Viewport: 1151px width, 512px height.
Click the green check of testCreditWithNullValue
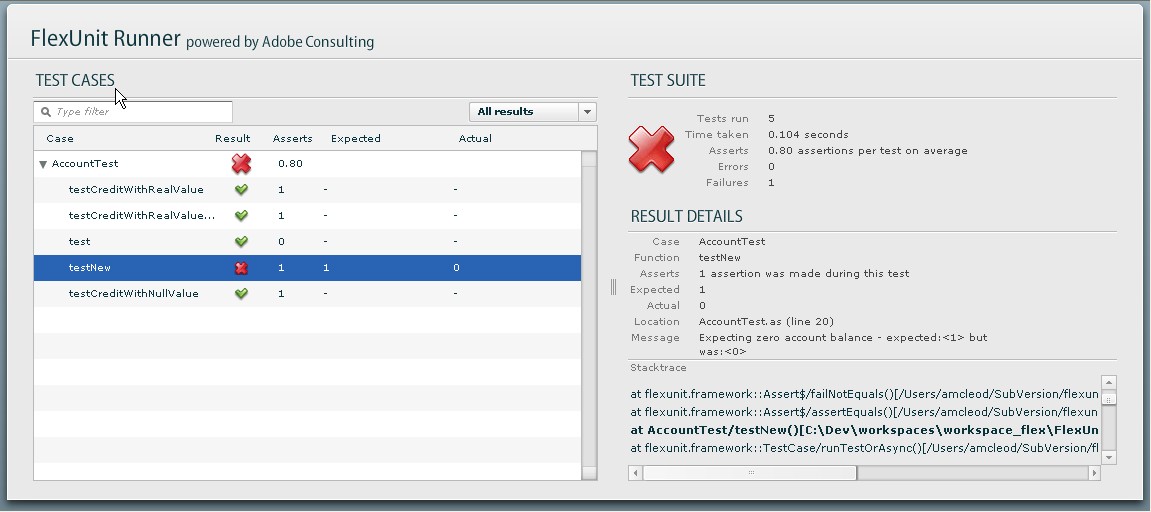241,294
